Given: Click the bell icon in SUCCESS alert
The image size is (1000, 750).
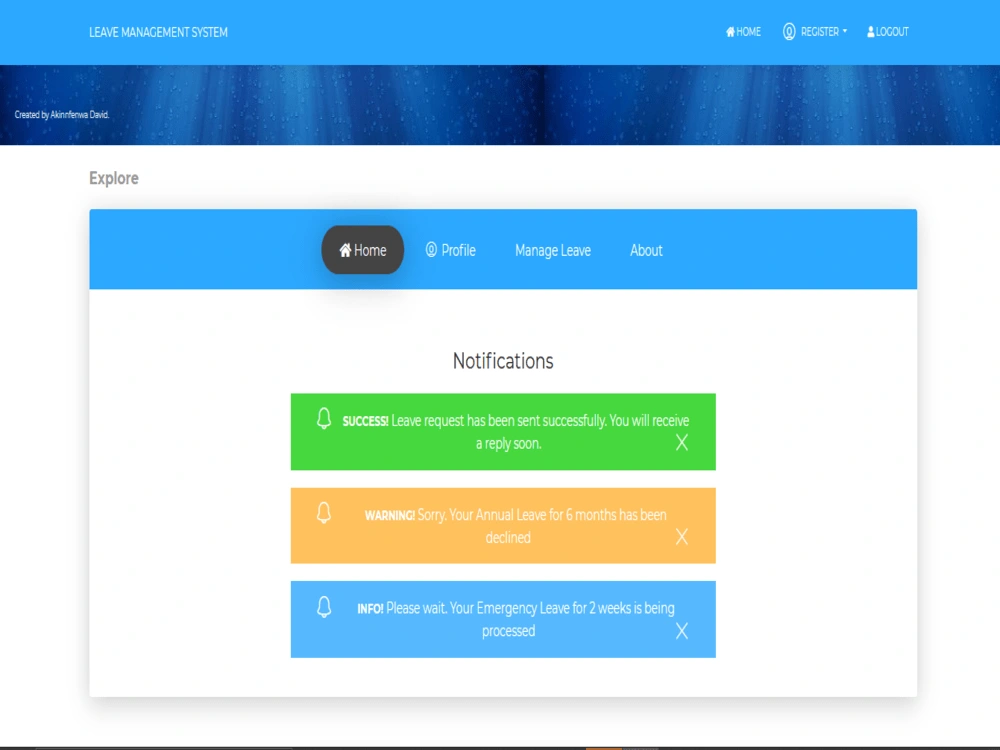Looking at the screenshot, I should pyautogui.click(x=324, y=418).
